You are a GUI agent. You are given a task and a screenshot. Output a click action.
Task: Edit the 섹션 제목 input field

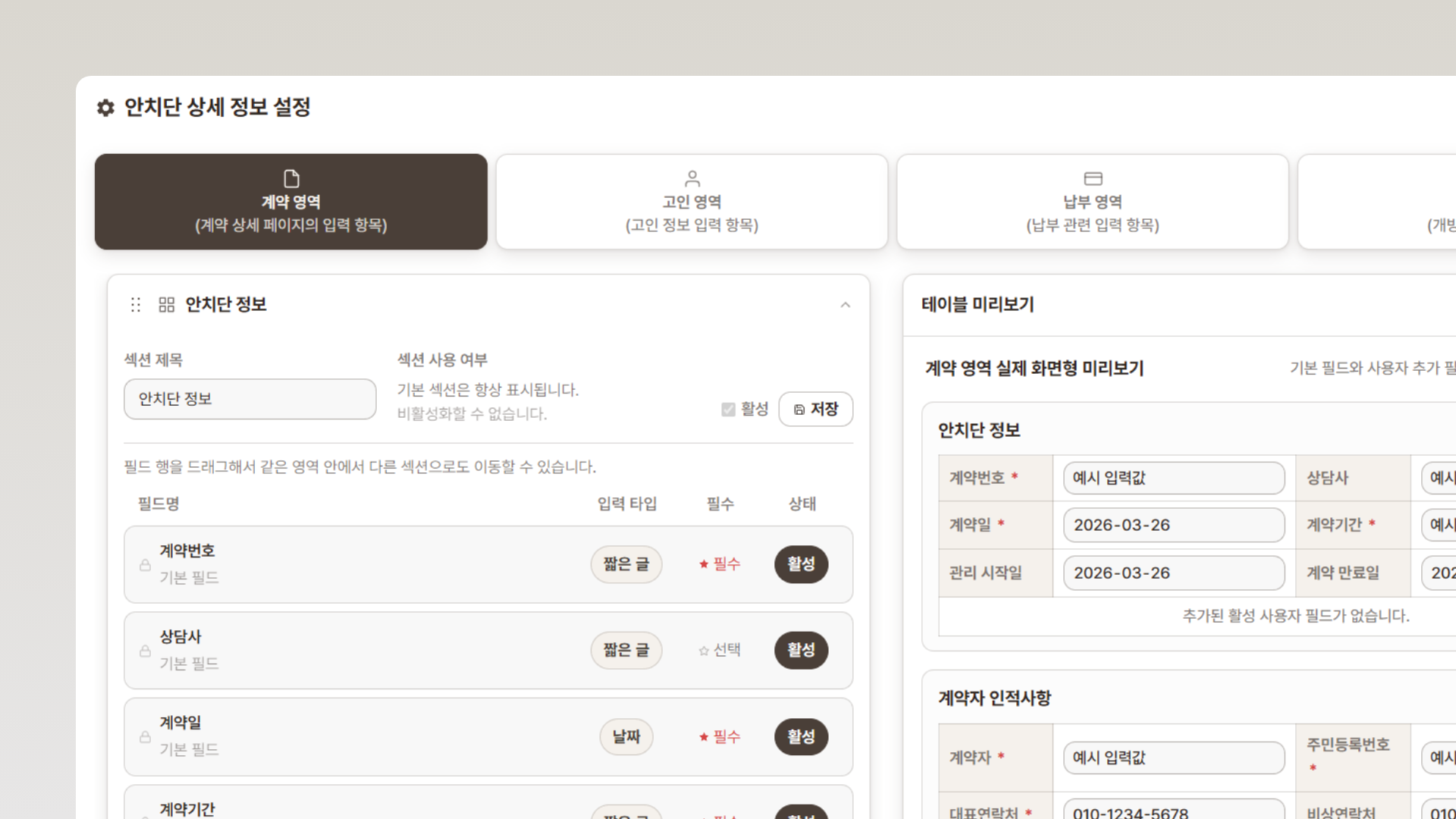(250, 399)
